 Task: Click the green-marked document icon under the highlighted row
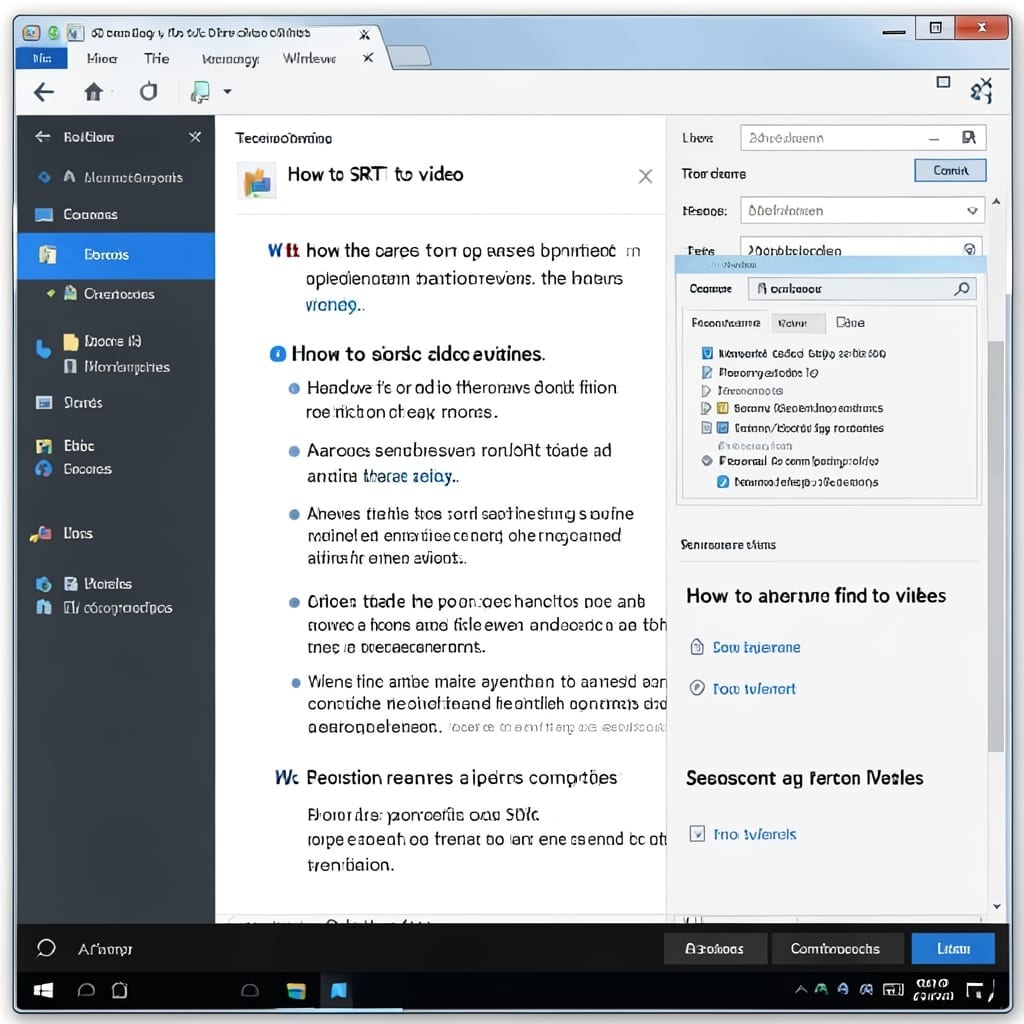pyautogui.click(x=71, y=293)
